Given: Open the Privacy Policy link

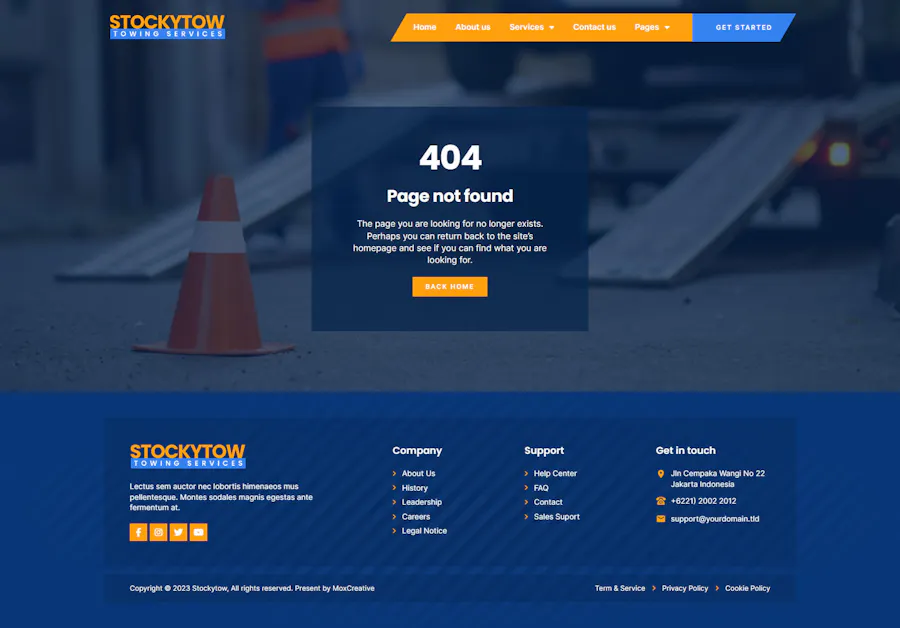Looking at the screenshot, I should click(x=685, y=588).
